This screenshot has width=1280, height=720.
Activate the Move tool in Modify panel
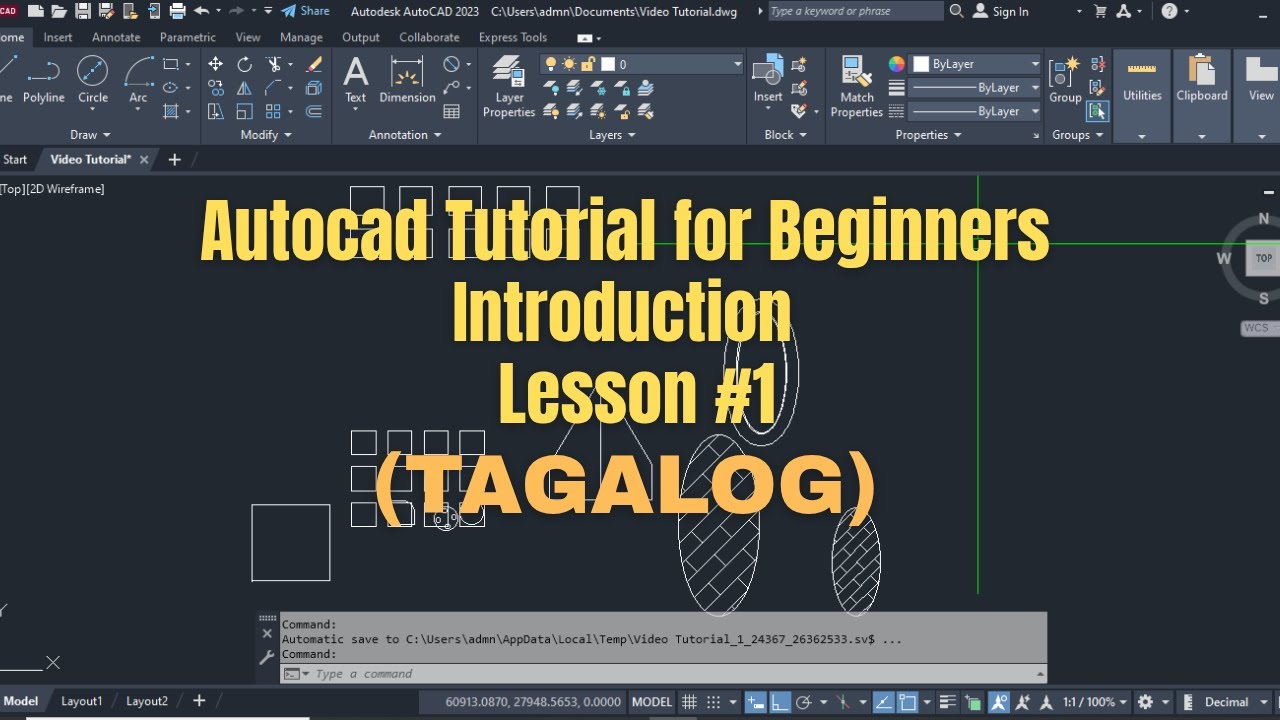pyautogui.click(x=215, y=64)
